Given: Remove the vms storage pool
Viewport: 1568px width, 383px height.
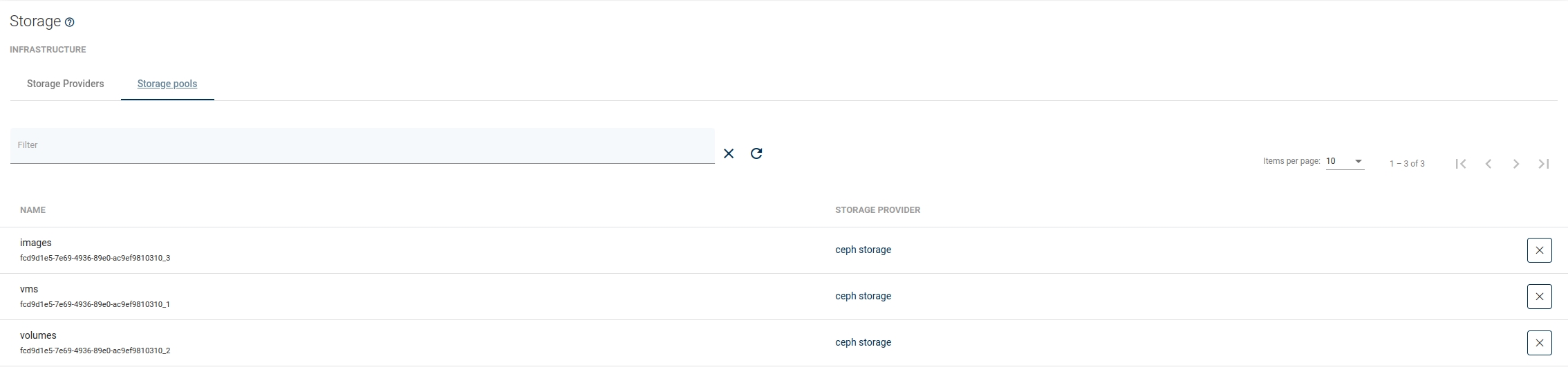Looking at the screenshot, I should (1539, 297).
